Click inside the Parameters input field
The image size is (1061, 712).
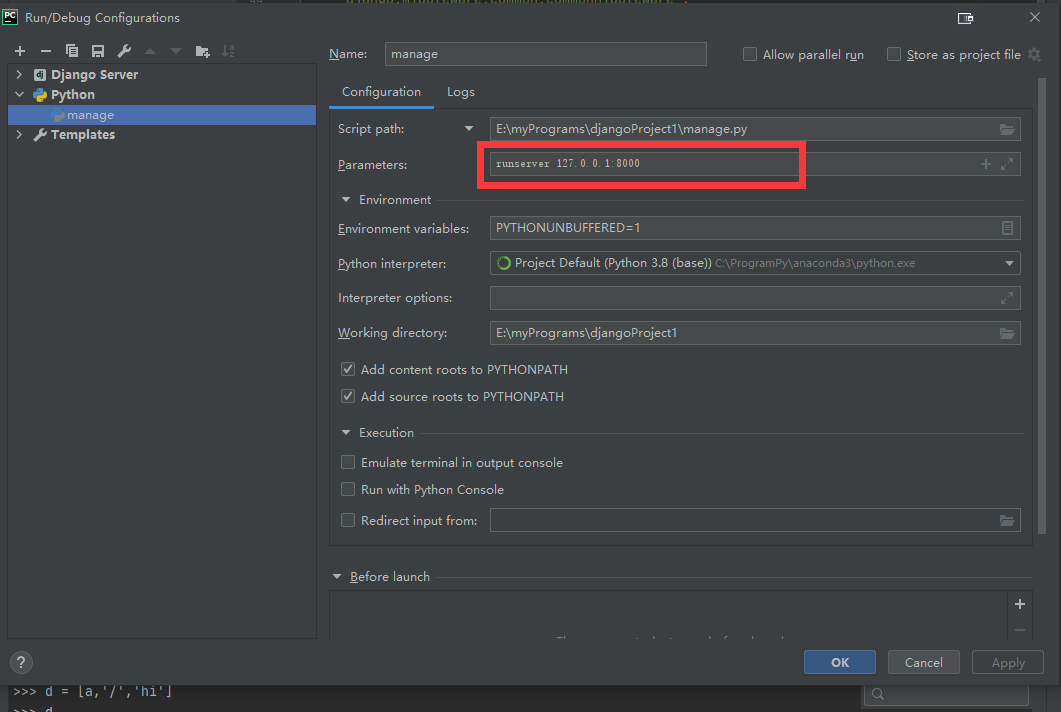640,163
